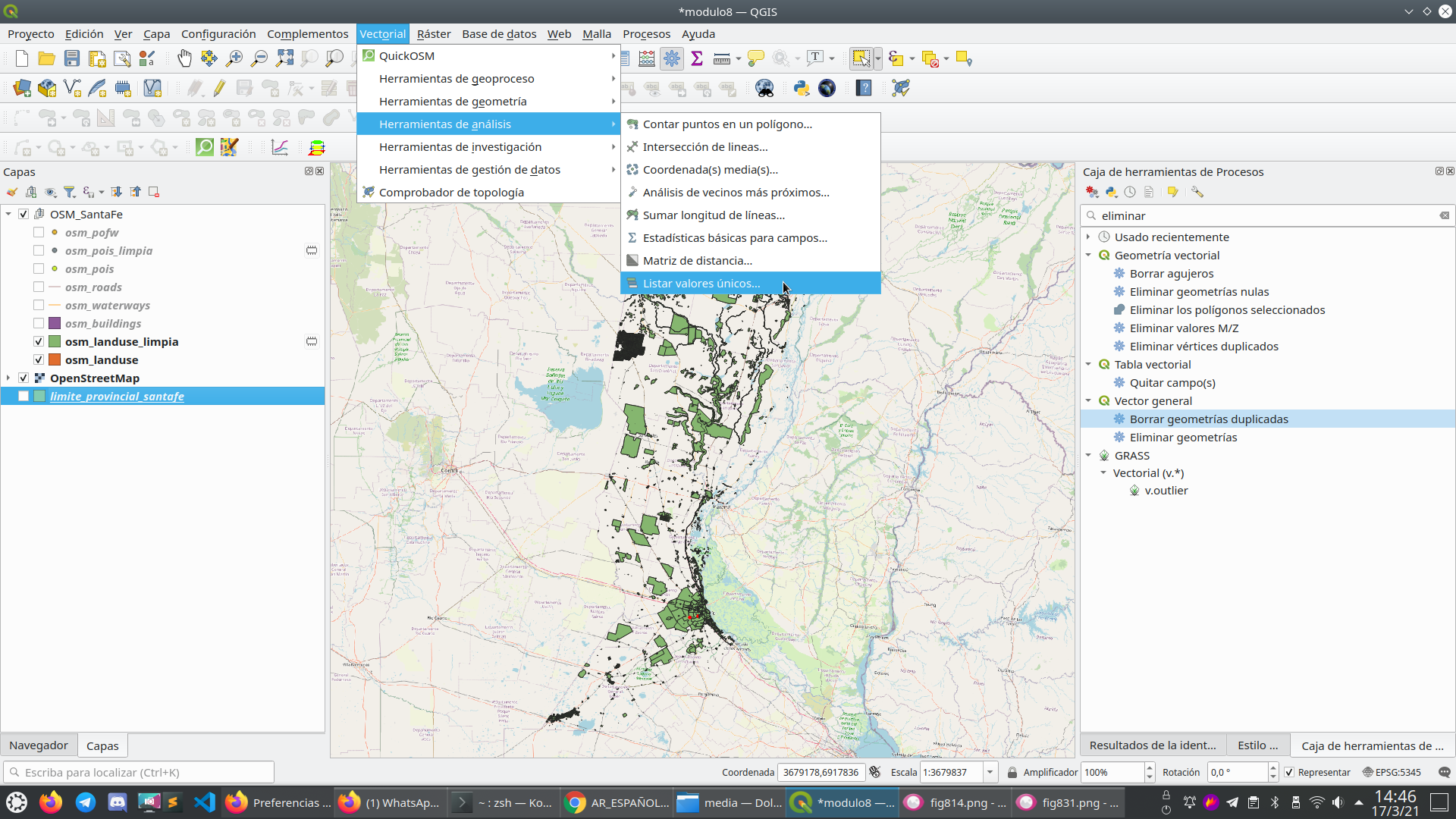Uncheck the OpenStreetMap layer checkbox

(24, 378)
